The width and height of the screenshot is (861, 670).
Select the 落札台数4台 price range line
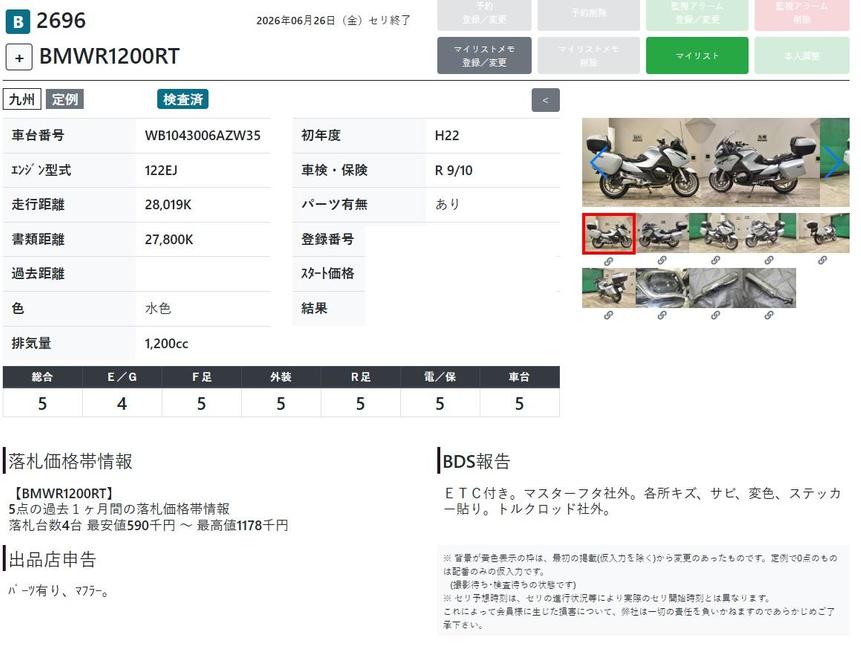pyautogui.click(x=148, y=526)
